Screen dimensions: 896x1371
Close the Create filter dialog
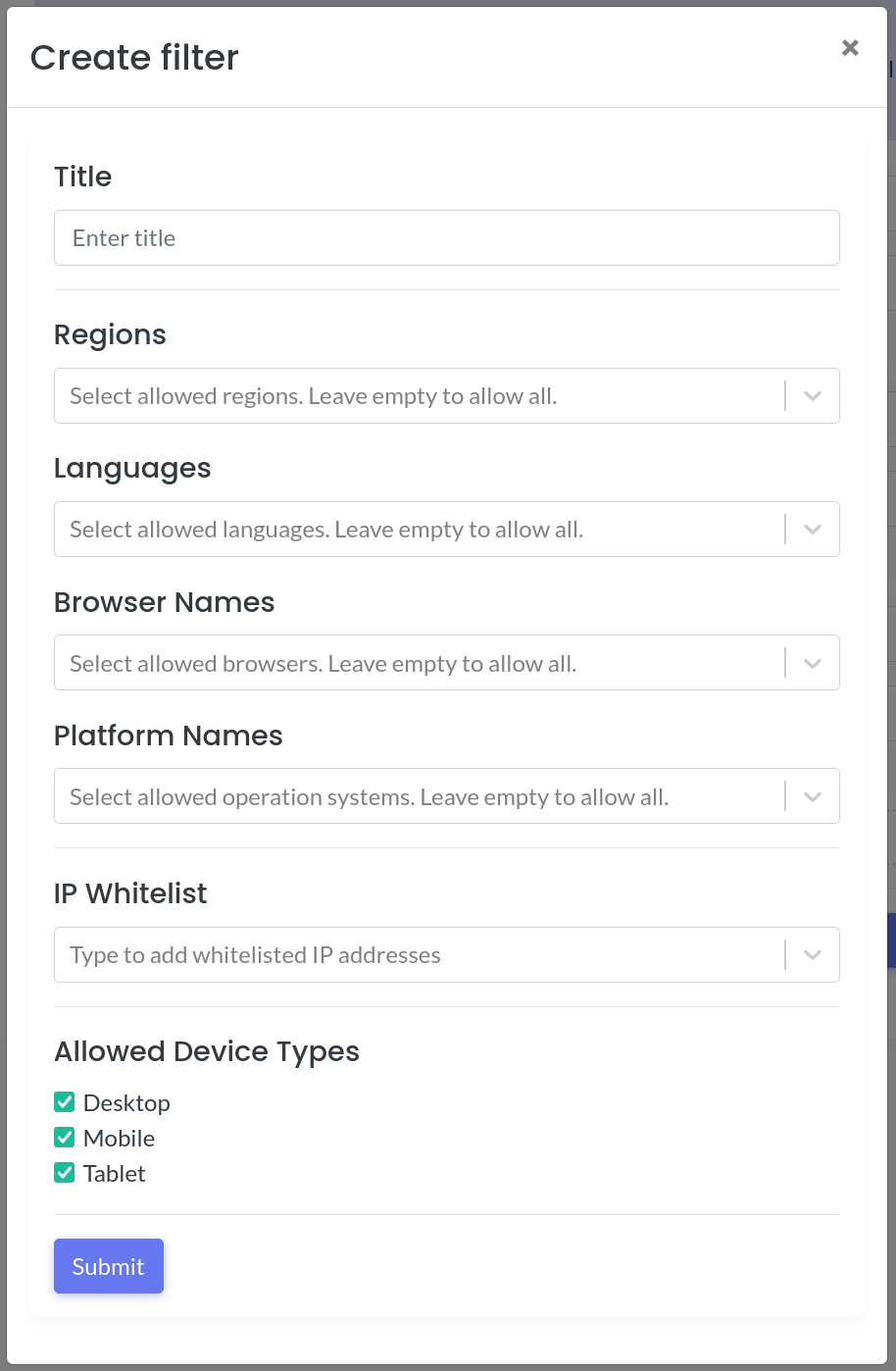point(850,48)
